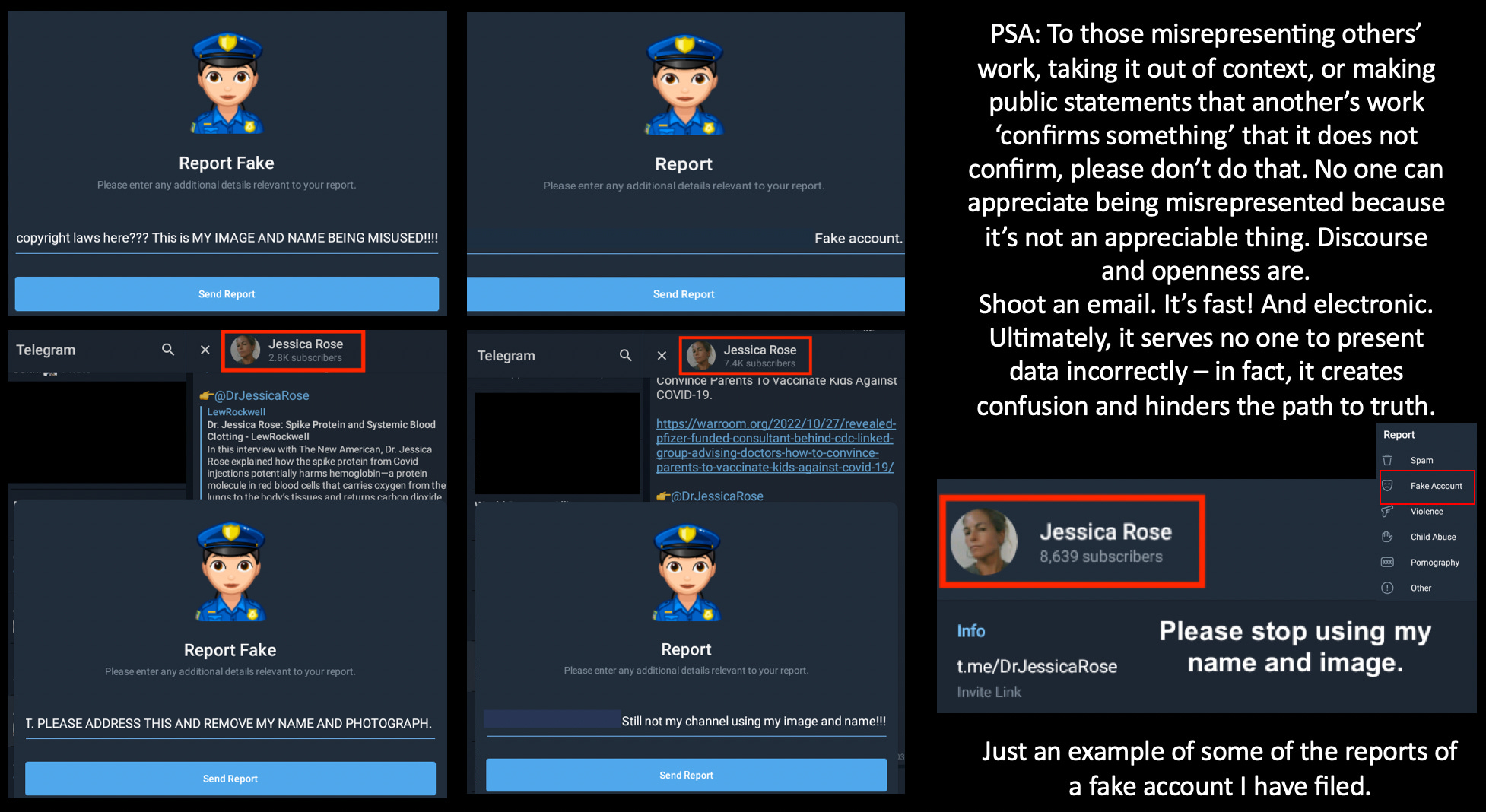The height and width of the screenshot is (812, 1486).
Task: Send report saying 'Still not my channel'
Action: (x=686, y=775)
